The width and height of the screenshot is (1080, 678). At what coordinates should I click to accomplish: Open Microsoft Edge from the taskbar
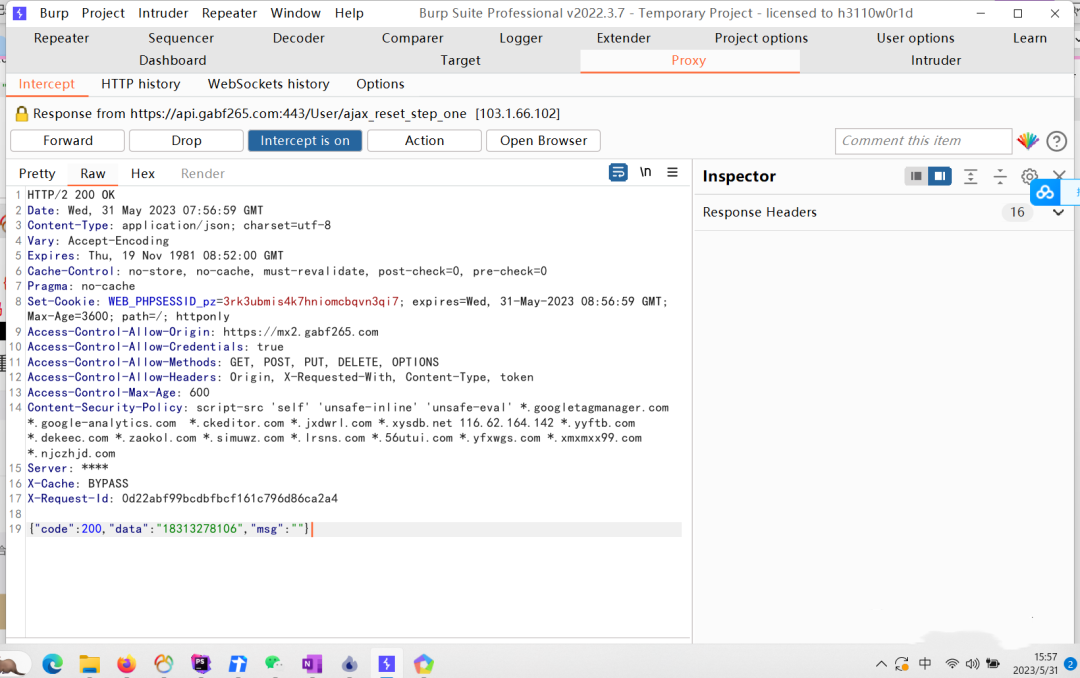point(52,664)
